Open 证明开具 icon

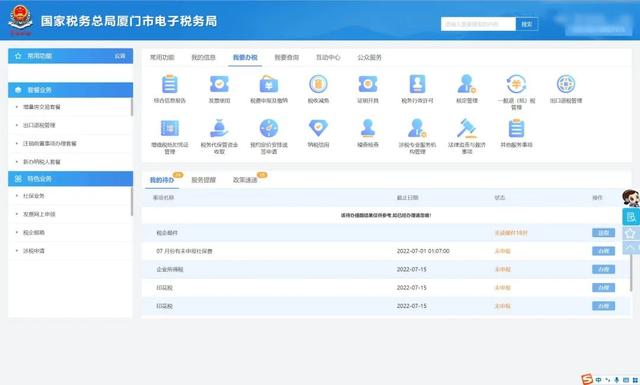(x=368, y=85)
